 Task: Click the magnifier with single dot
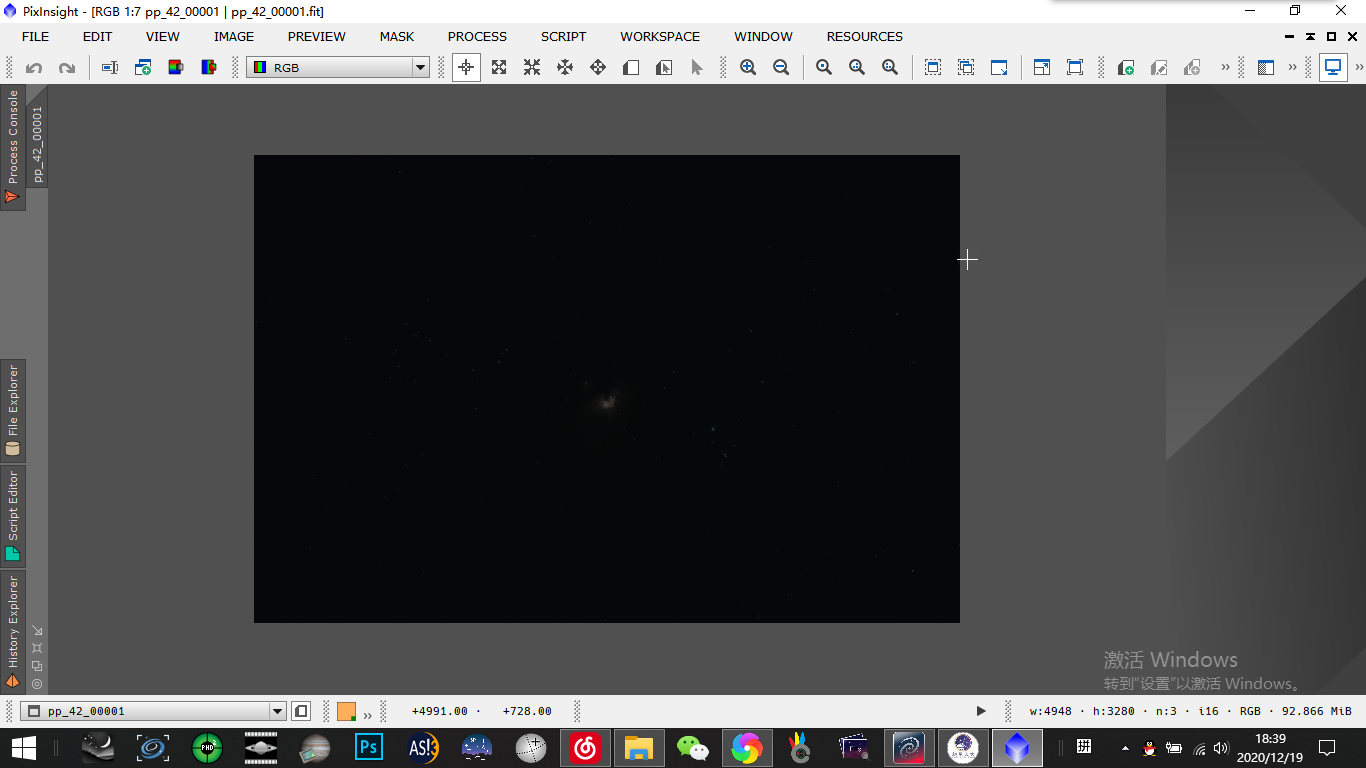coord(824,68)
